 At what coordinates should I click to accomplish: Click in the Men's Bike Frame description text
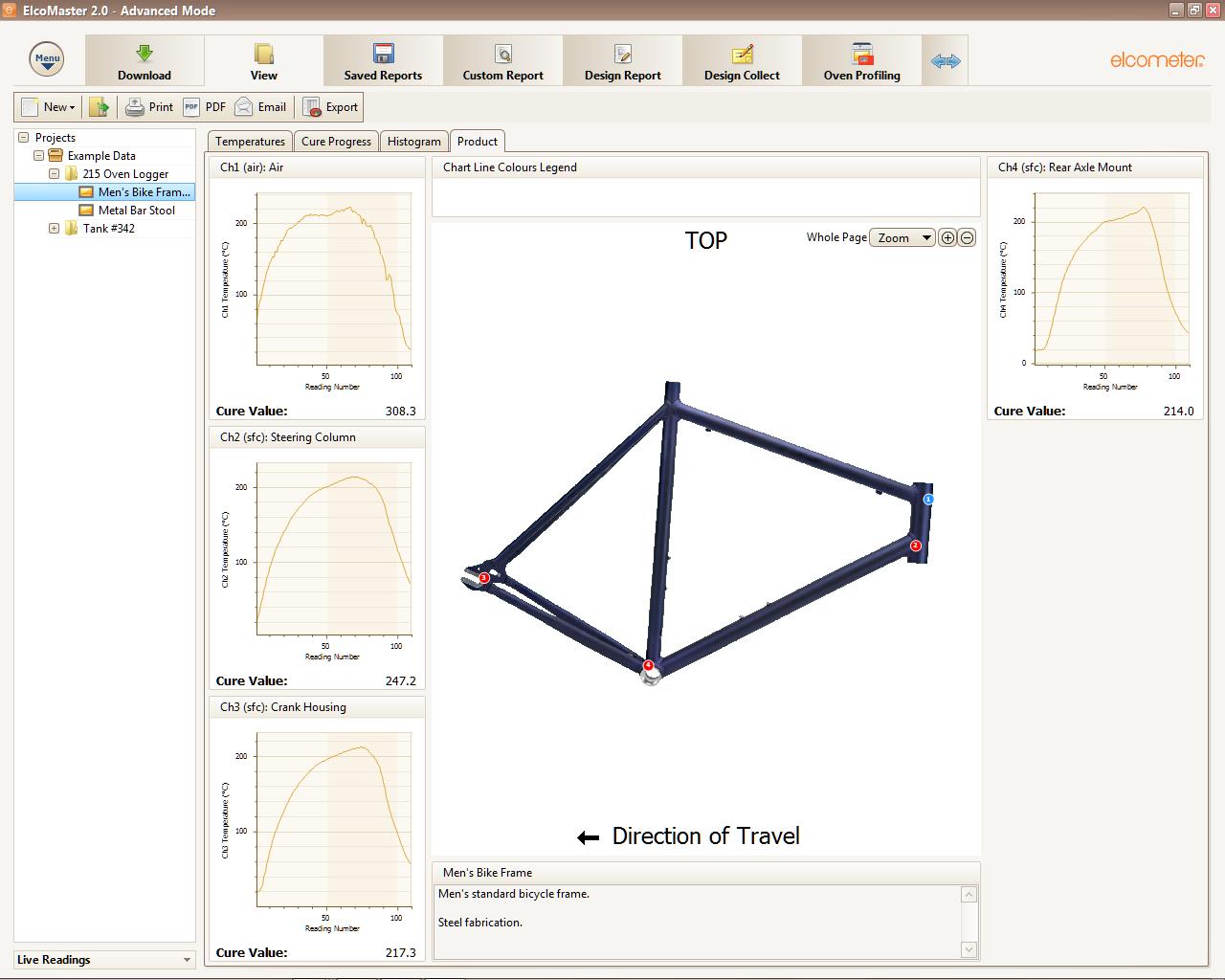pyautogui.click(x=698, y=922)
